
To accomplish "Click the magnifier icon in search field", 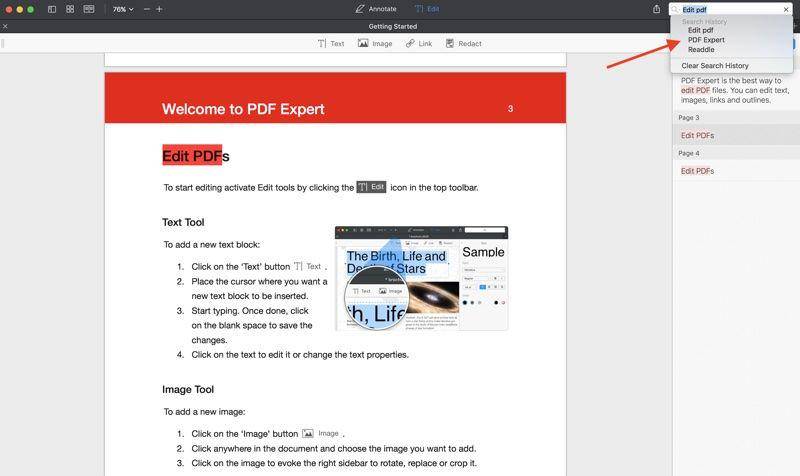I will tap(675, 10).
